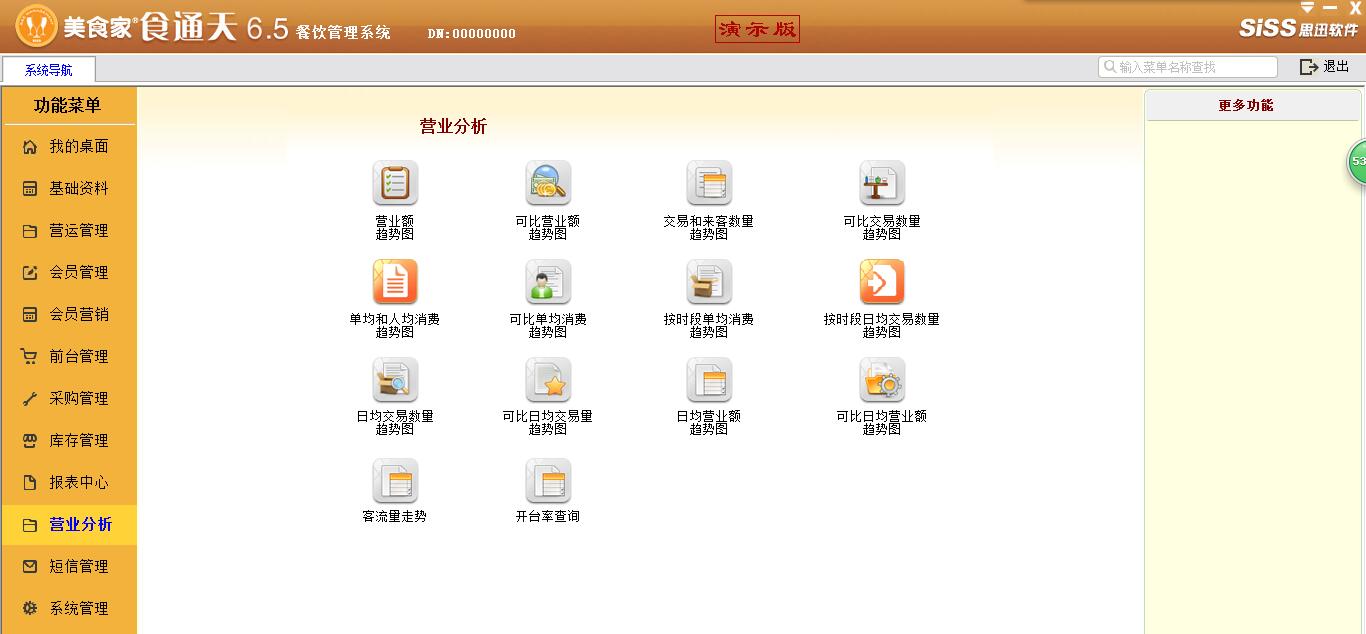The height and width of the screenshot is (634, 1366).
Task: Click the 功能菜单 sidebar header
Action: [x=68, y=106]
